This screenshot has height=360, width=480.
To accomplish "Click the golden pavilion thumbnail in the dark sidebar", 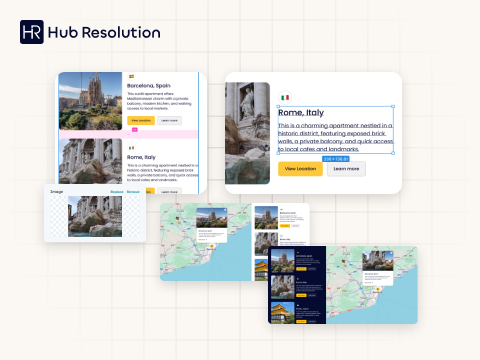I will tap(283, 313).
